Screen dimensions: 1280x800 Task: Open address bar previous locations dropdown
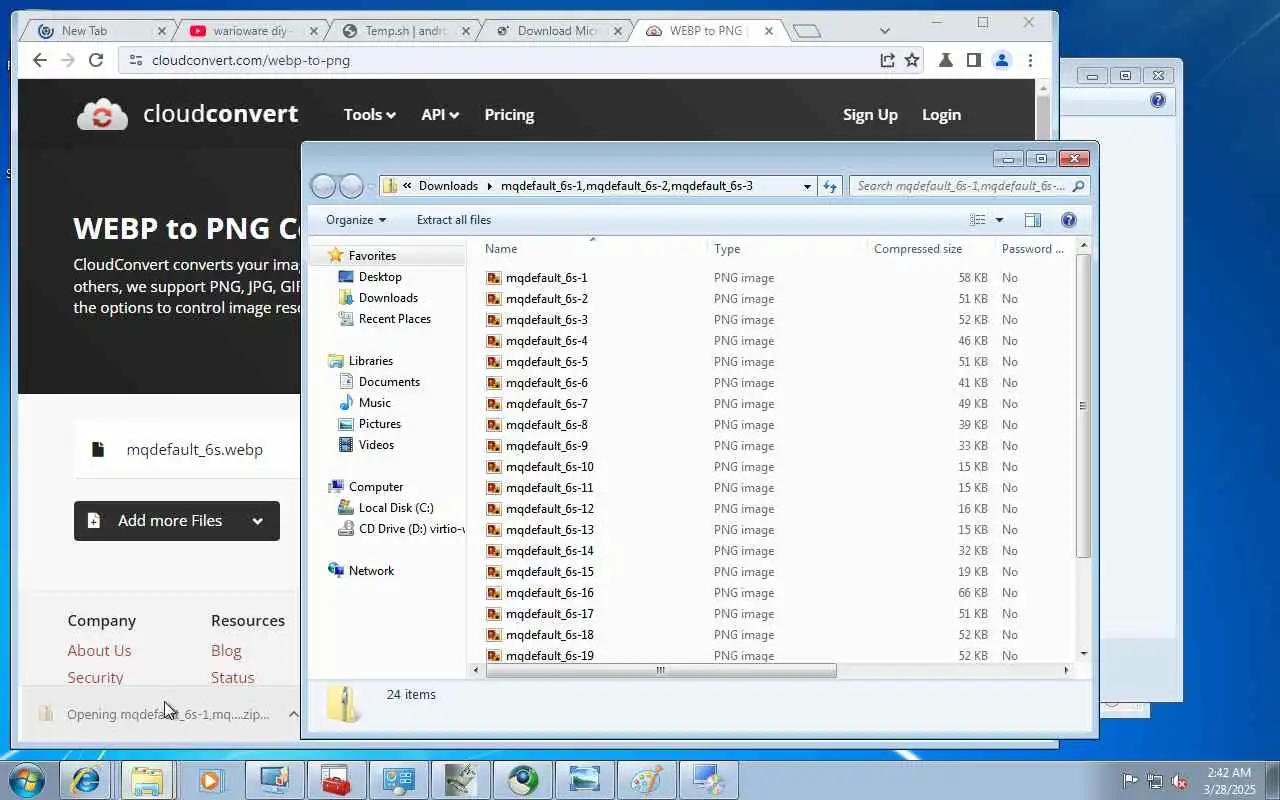click(807, 186)
